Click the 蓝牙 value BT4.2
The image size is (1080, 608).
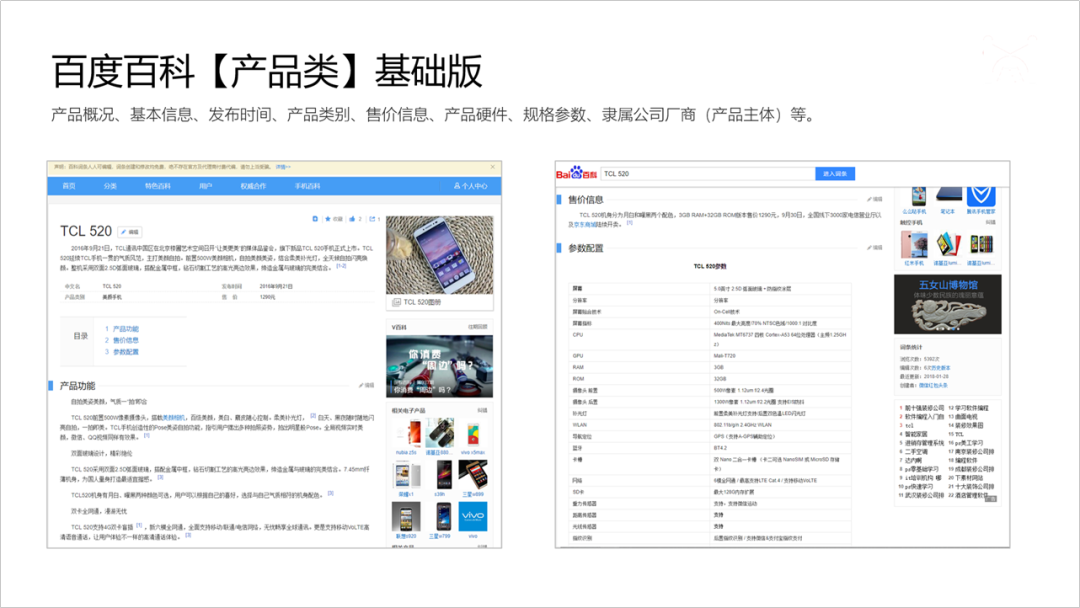720,448
